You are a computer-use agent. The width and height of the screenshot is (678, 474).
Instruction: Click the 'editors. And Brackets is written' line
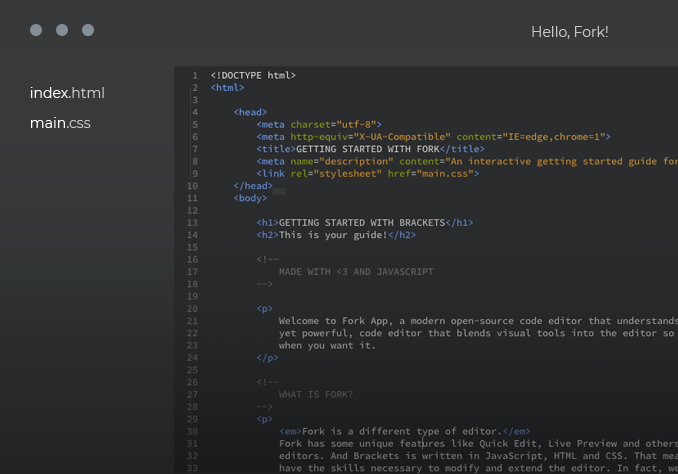point(478,456)
